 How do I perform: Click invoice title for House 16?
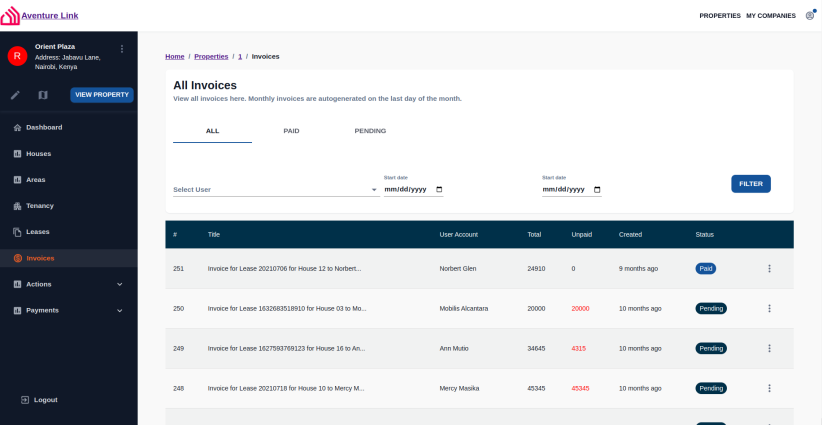(x=286, y=348)
